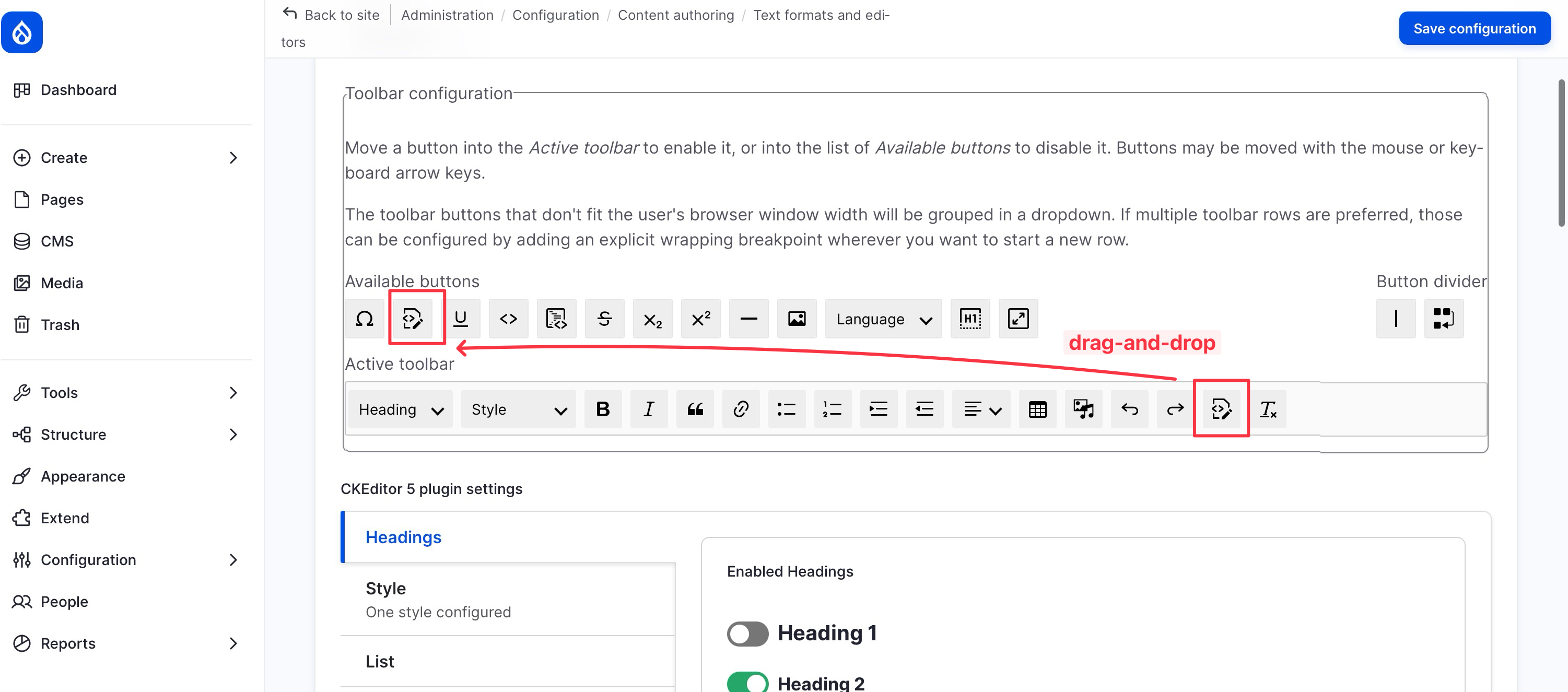Select the Undo button in active toolbar
This screenshot has height=692, width=1568.
pyautogui.click(x=1129, y=409)
